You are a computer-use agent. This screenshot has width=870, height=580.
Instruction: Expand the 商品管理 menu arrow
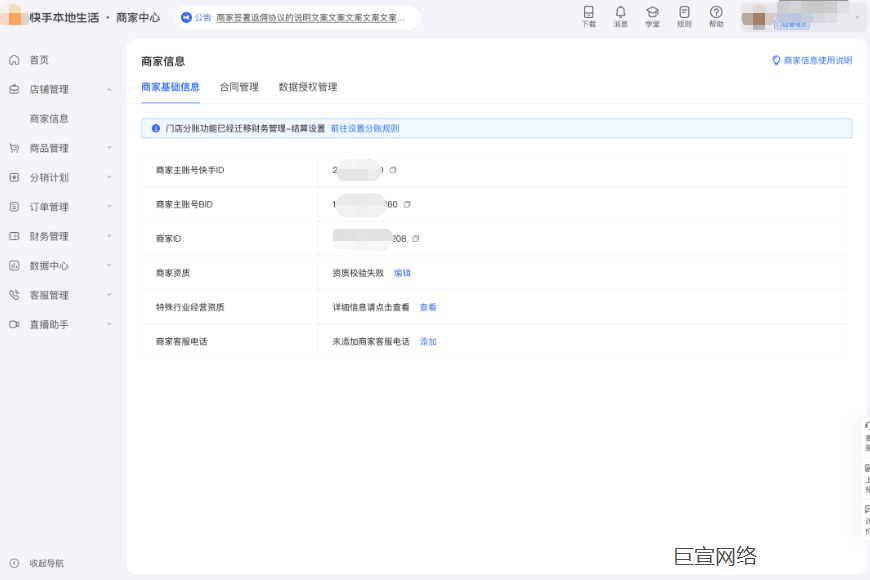click(x=109, y=148)
